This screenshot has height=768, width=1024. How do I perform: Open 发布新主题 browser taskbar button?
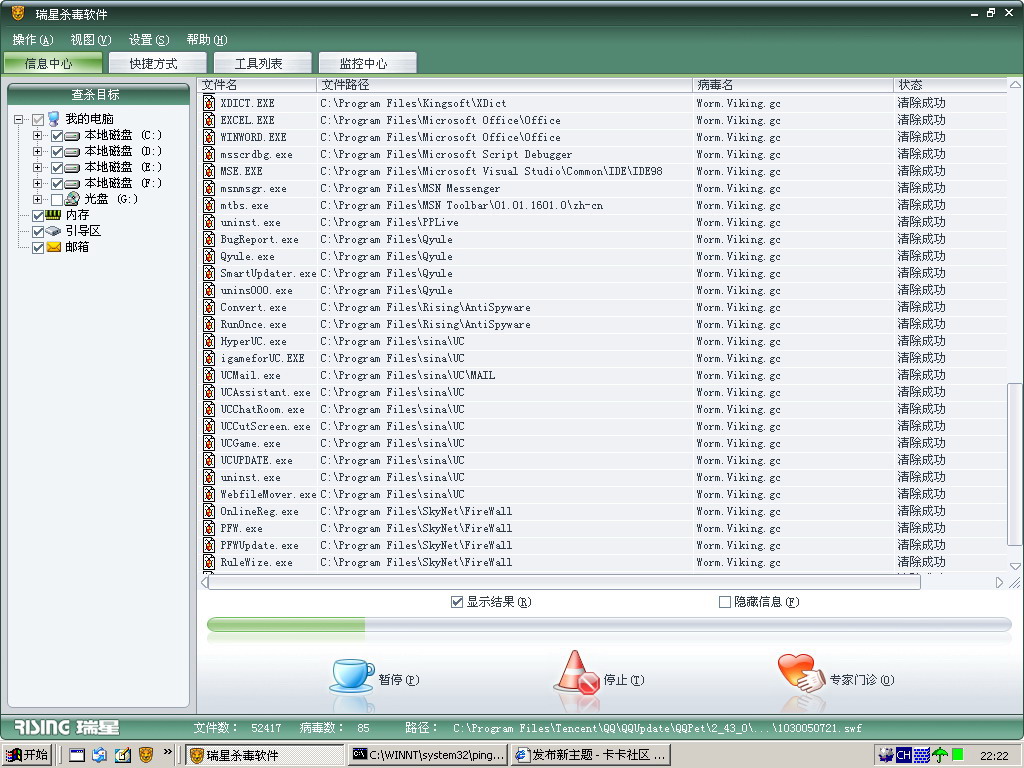(x=592, y=755)
